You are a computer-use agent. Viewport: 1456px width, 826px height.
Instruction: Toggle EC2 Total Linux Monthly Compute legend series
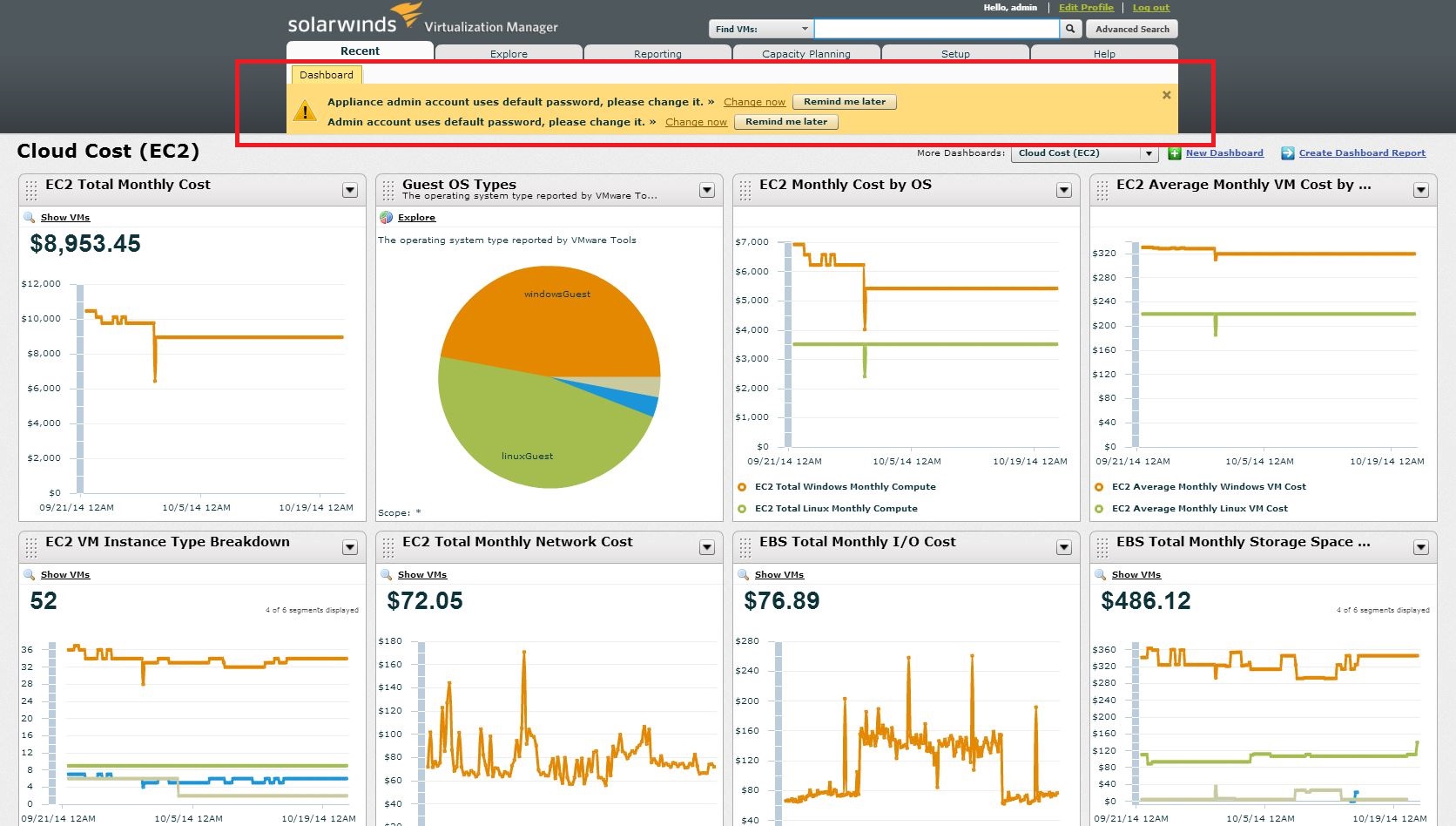742,509
